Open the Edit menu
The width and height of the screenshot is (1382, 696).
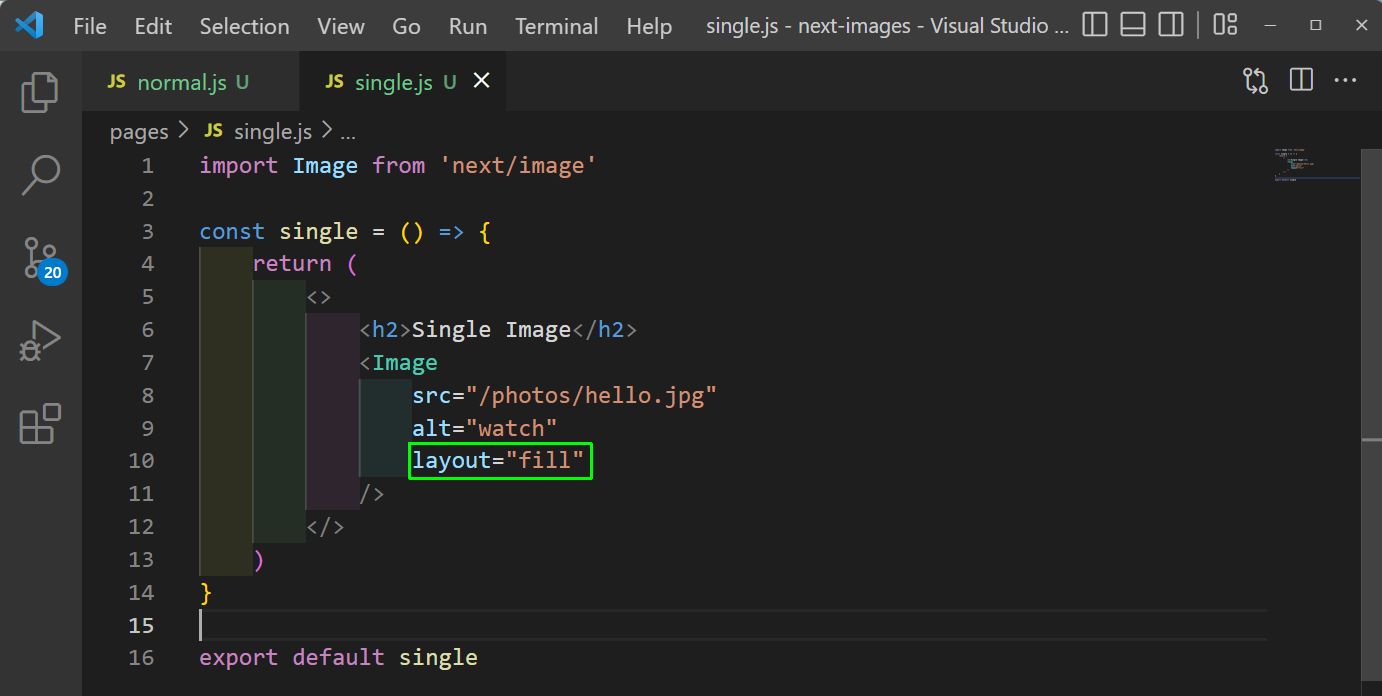click(153, 26)
